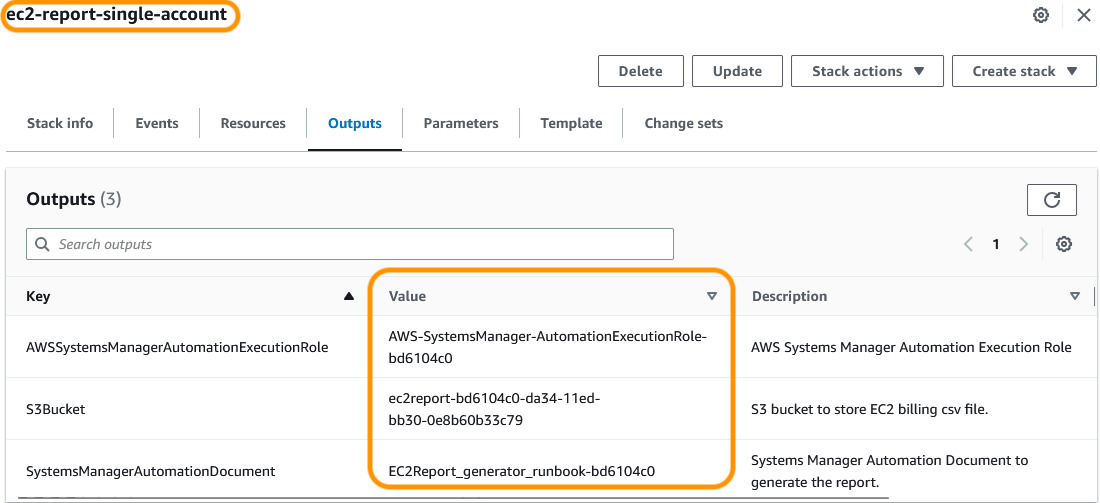Open stack settings gear icon at top
1100x503 pixels.
click(x=1041, y=15)
